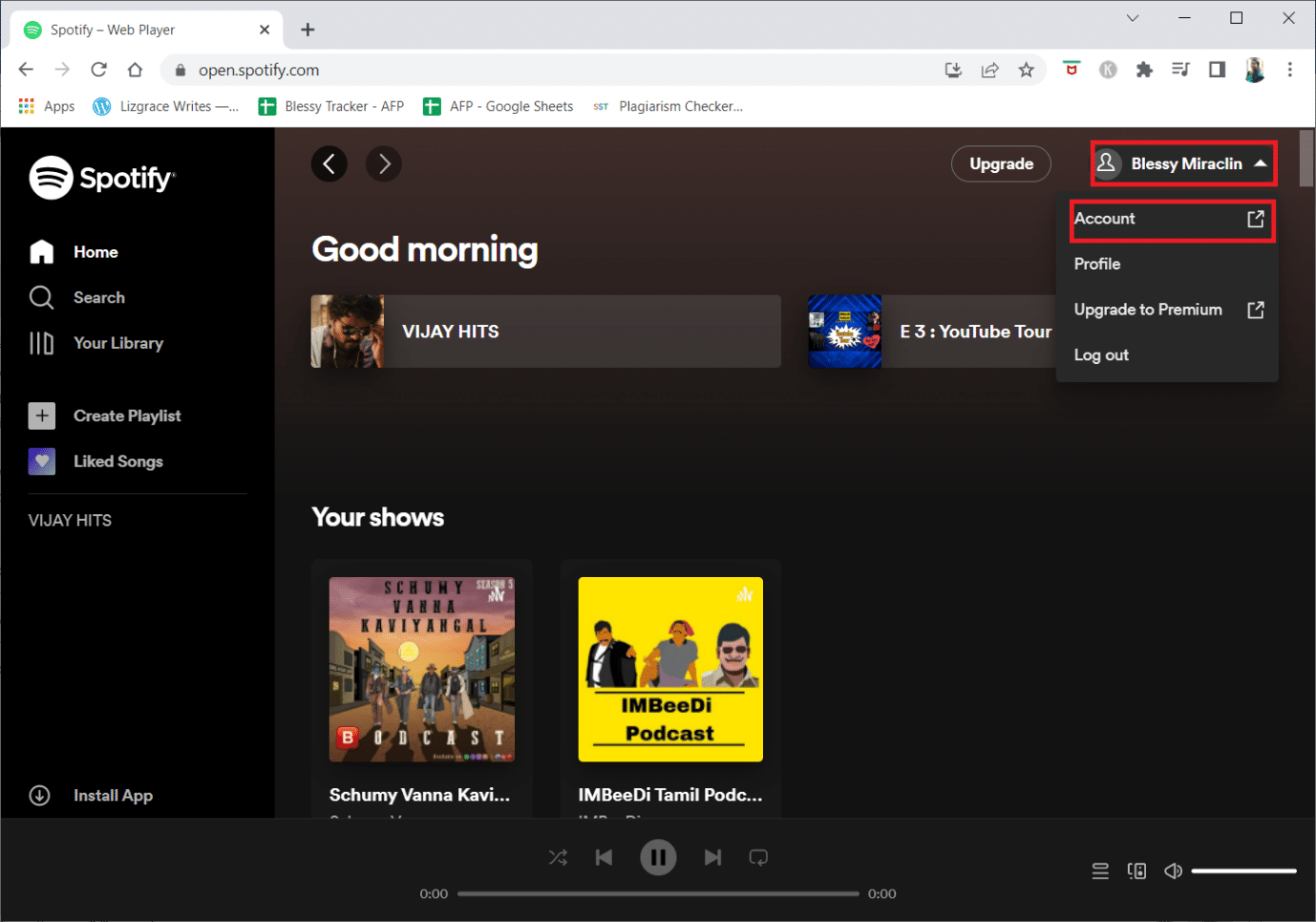Viewport: 1316px width, 922px height.
Task: Open connect to a device icon
Action: point(1136,871)
